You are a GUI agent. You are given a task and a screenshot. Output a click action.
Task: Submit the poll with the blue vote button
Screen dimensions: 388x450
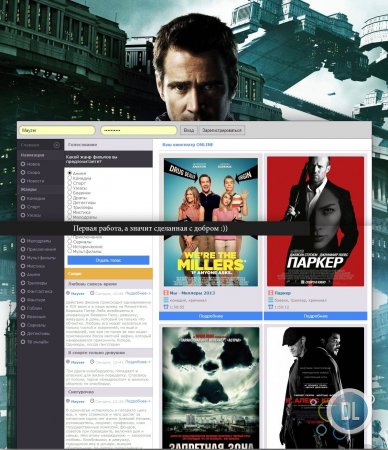coord(108,260)
